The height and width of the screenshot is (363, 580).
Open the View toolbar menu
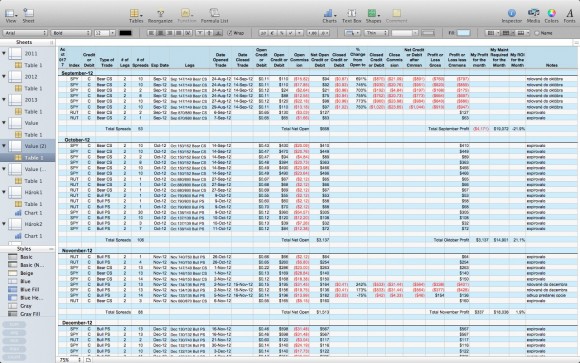(11, 16)
